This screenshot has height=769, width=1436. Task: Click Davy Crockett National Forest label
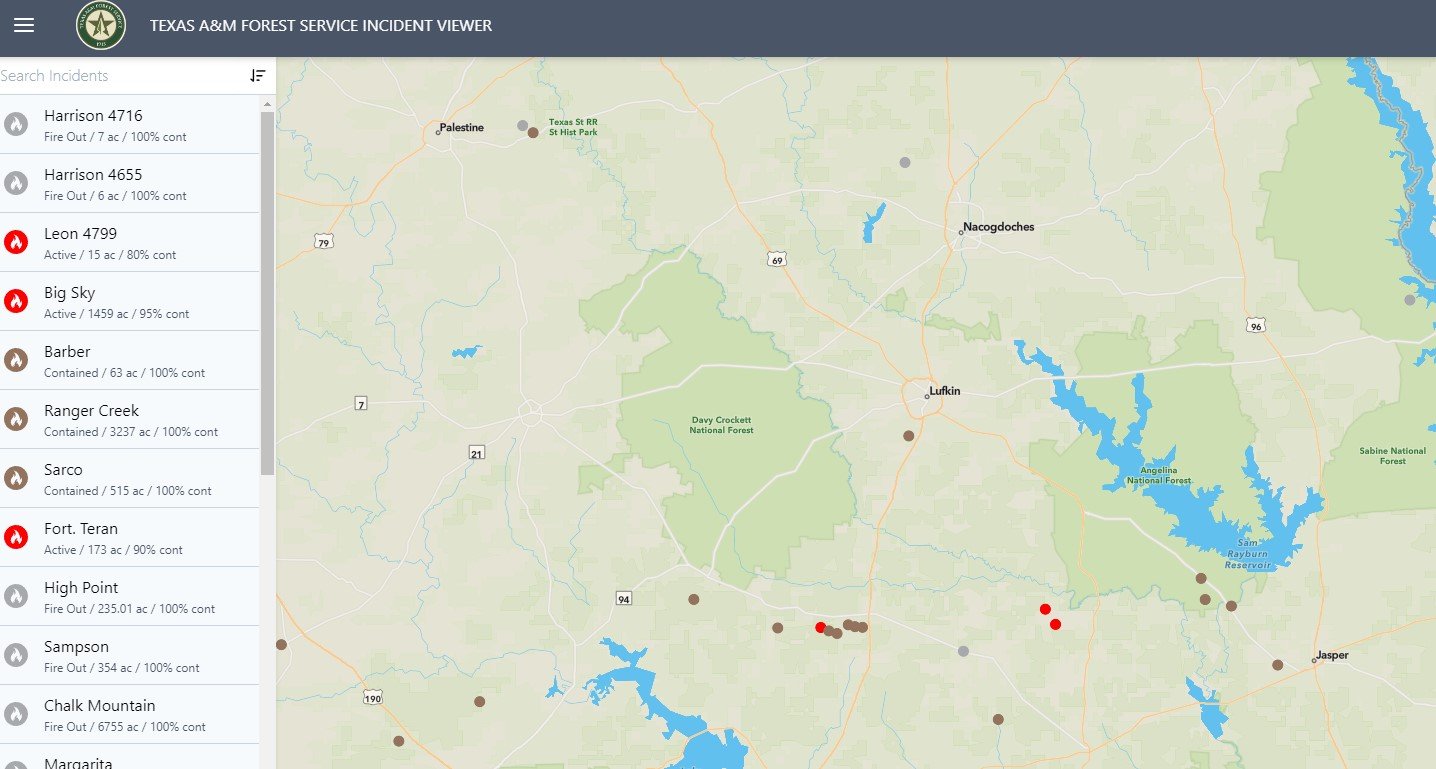(x=721, y=425)
